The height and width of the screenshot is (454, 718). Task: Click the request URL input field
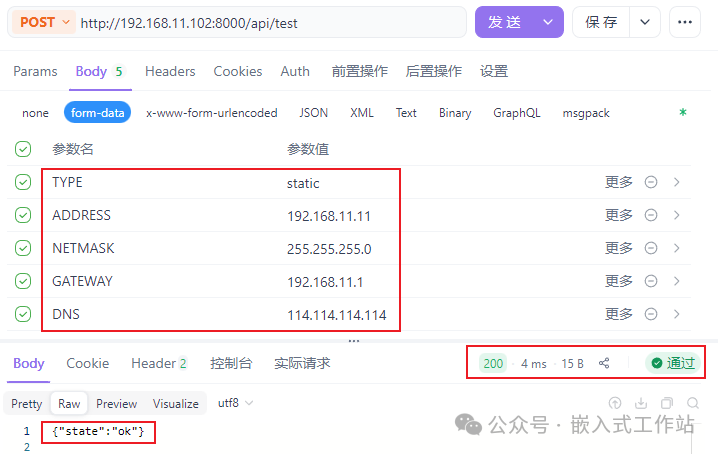270,22
